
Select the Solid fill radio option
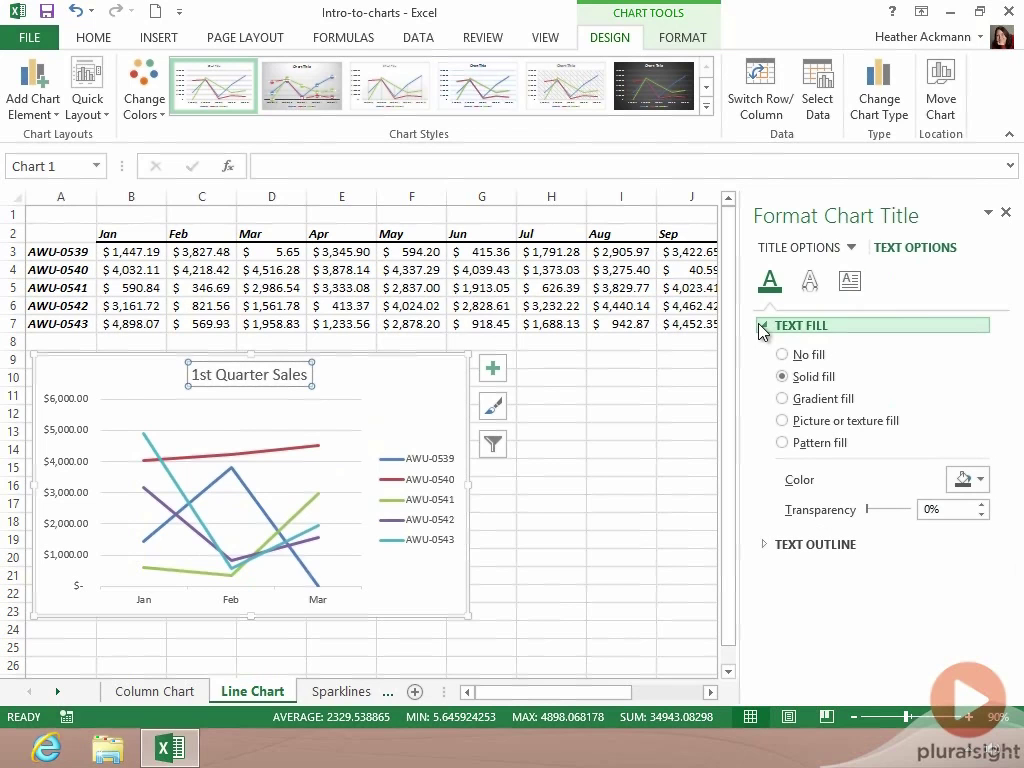[x=782, y=377]
